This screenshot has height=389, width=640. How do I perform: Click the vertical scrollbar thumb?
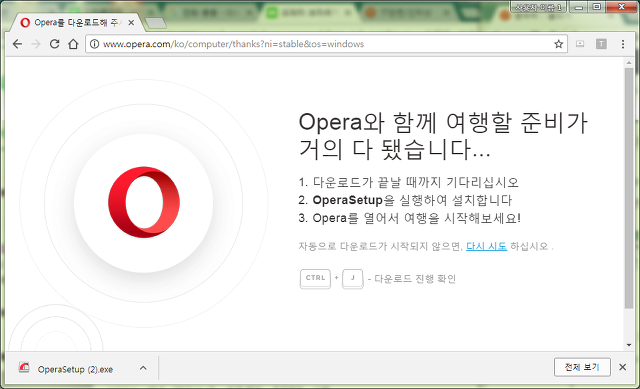(x=629, y=188)
